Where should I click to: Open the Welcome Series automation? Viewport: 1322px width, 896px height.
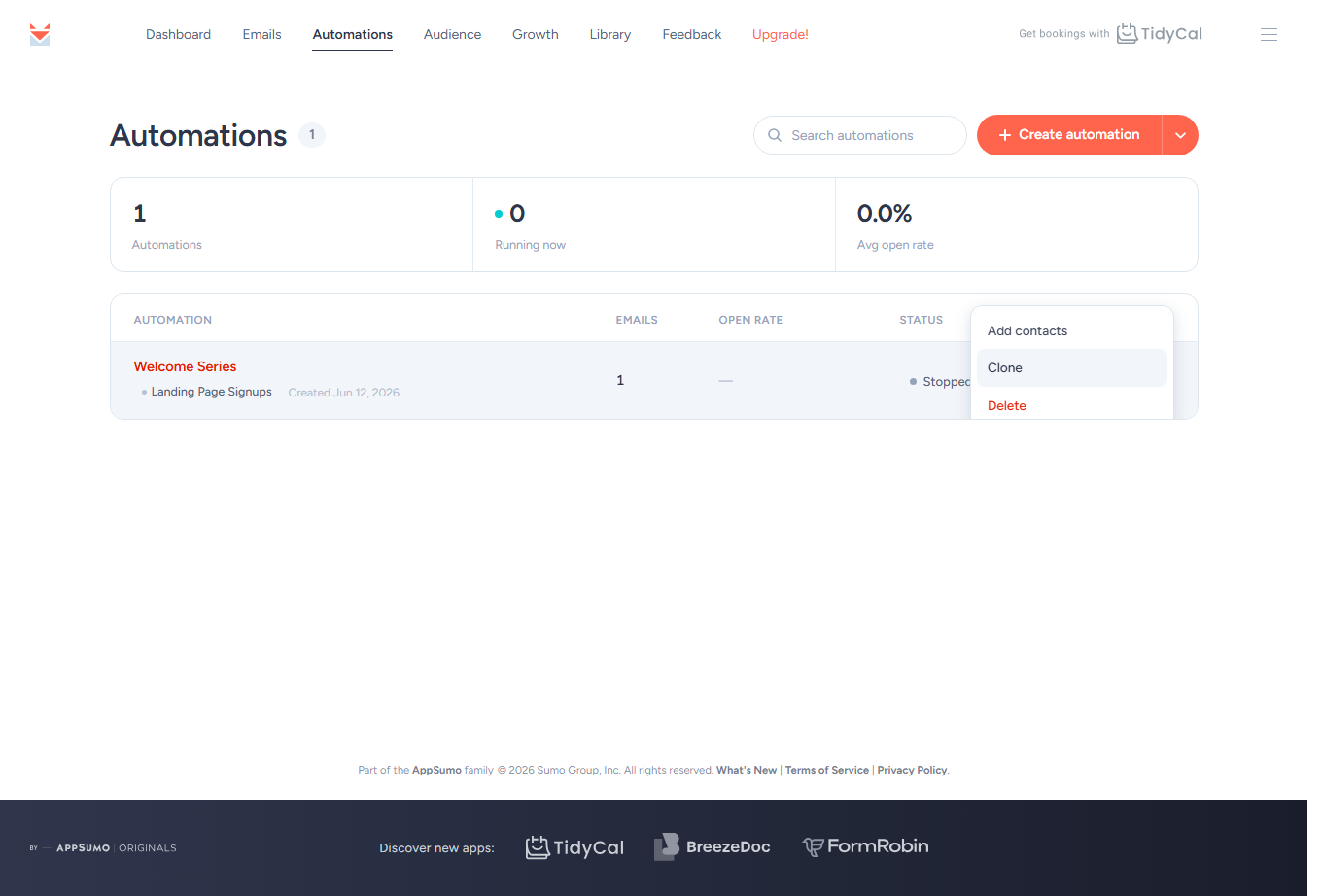click(x=185, y=366)
